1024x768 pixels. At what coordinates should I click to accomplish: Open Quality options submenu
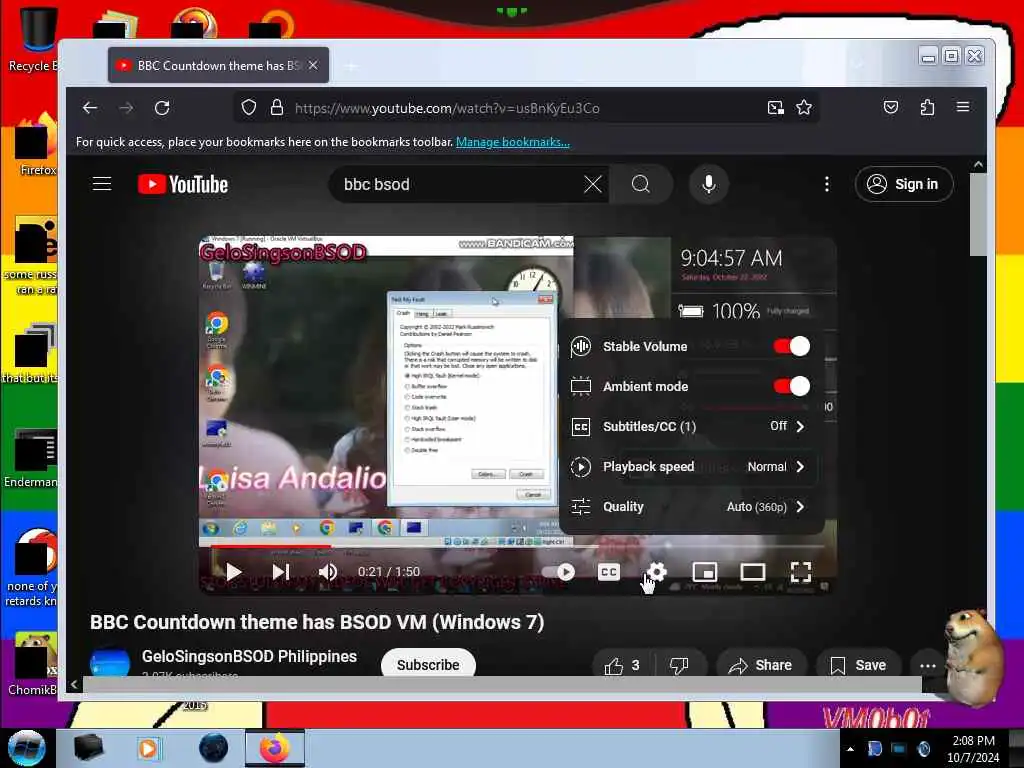[690, 506]
